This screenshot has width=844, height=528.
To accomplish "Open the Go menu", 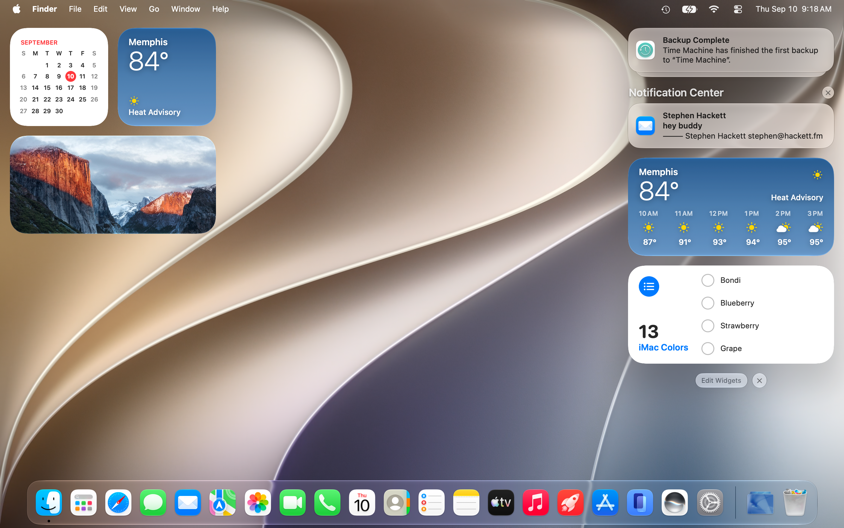I will (x=154, y=9).
